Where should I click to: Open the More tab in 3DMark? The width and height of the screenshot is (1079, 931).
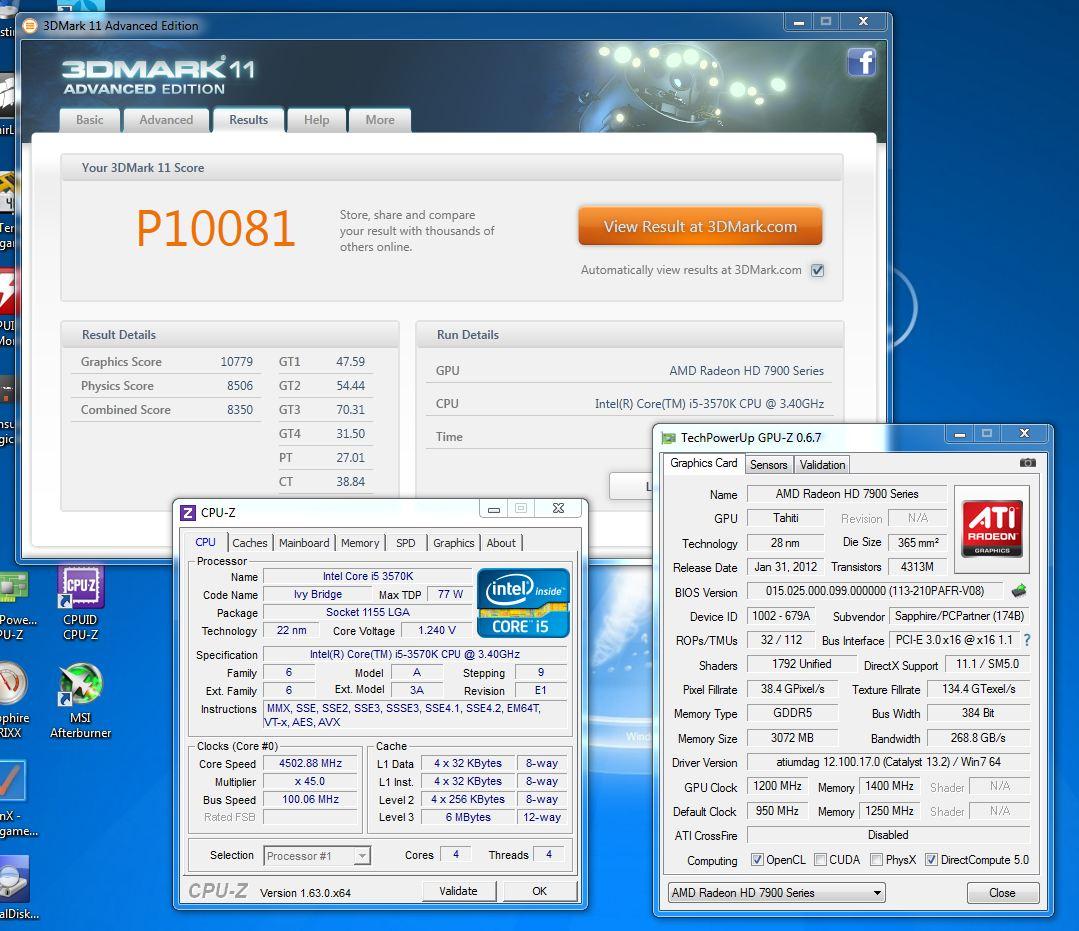380,120
